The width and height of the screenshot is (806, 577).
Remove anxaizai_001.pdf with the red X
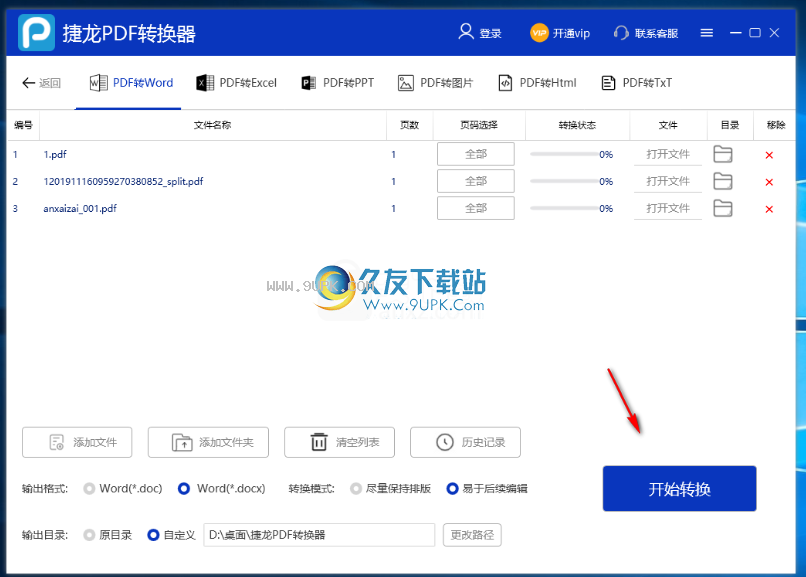[x=769, y=209]
